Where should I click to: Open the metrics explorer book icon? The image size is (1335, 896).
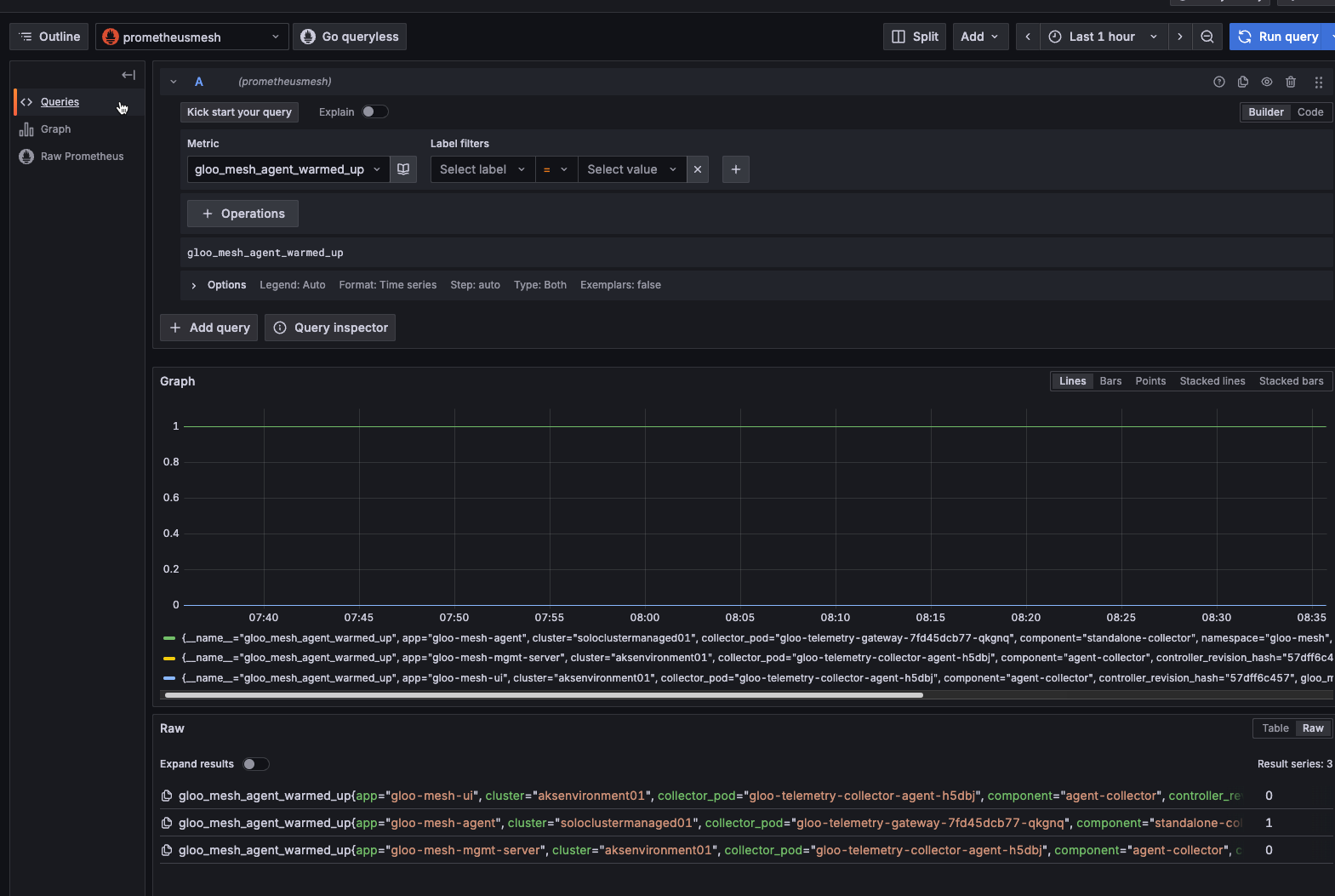[403, 169]
